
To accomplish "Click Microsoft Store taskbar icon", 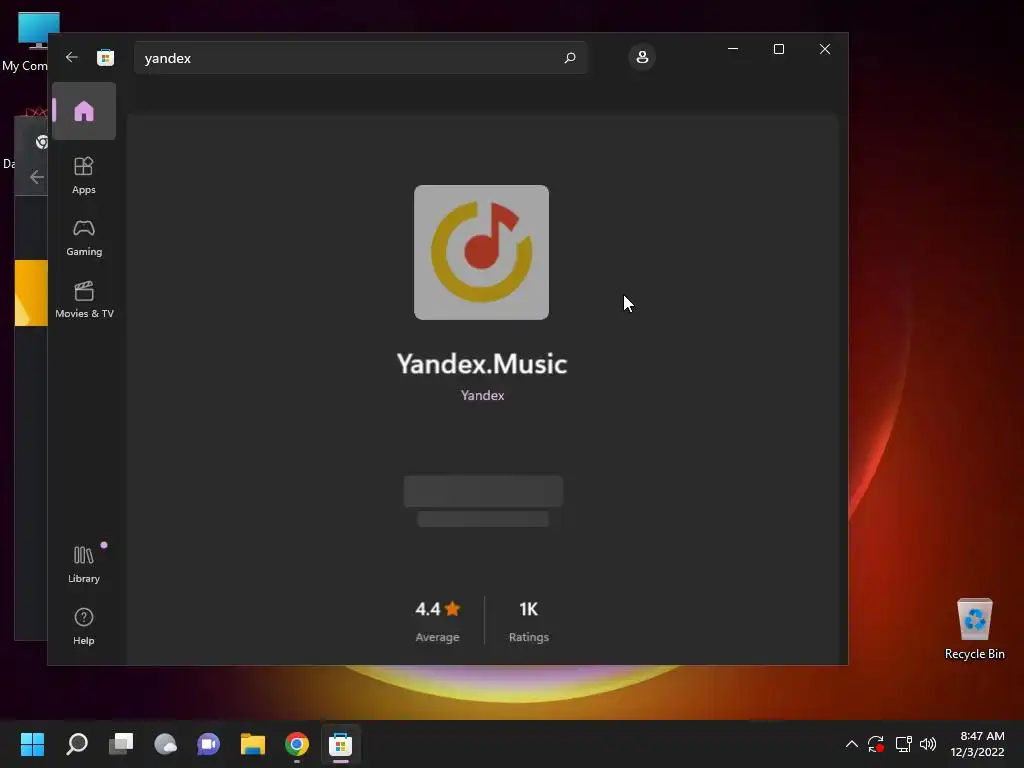I will click(x=340, y=744).
